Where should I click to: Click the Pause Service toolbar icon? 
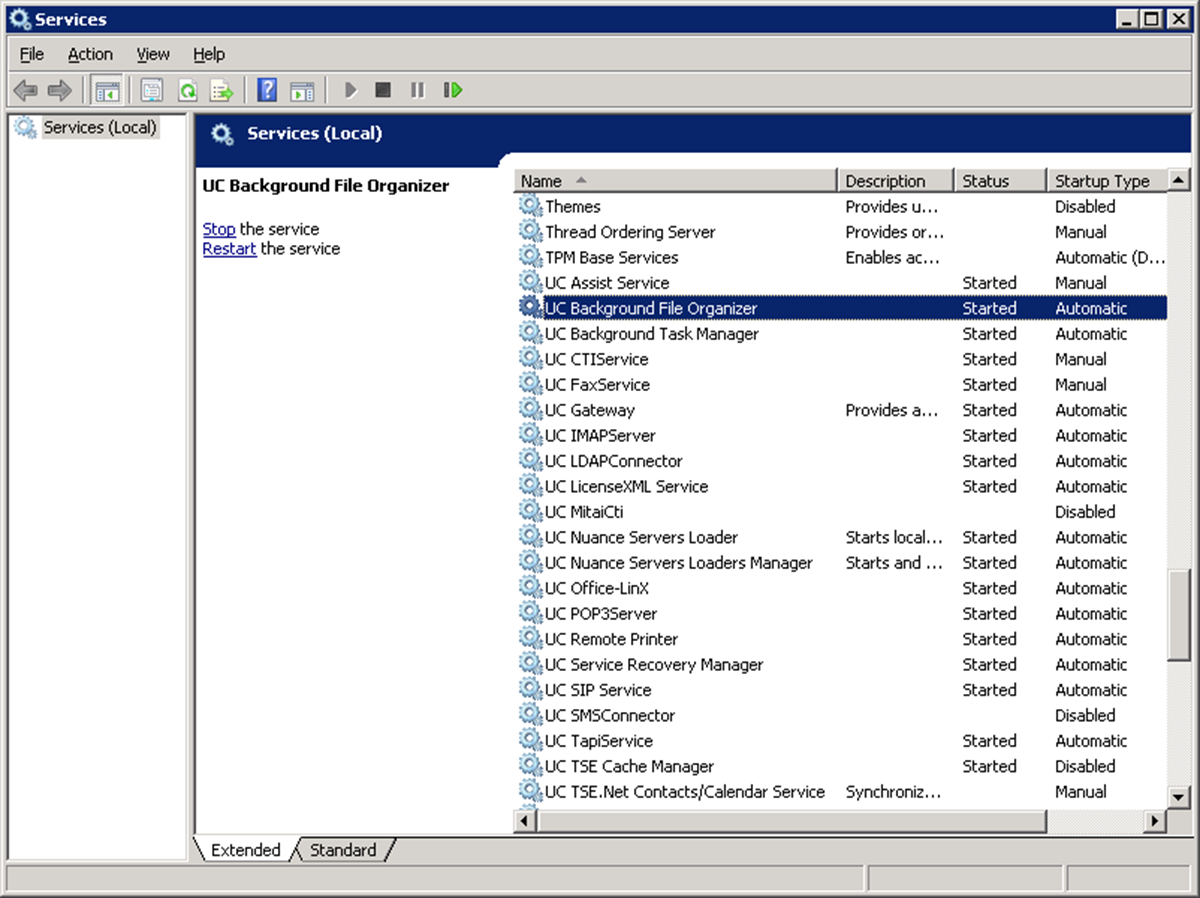click(418, 91)
